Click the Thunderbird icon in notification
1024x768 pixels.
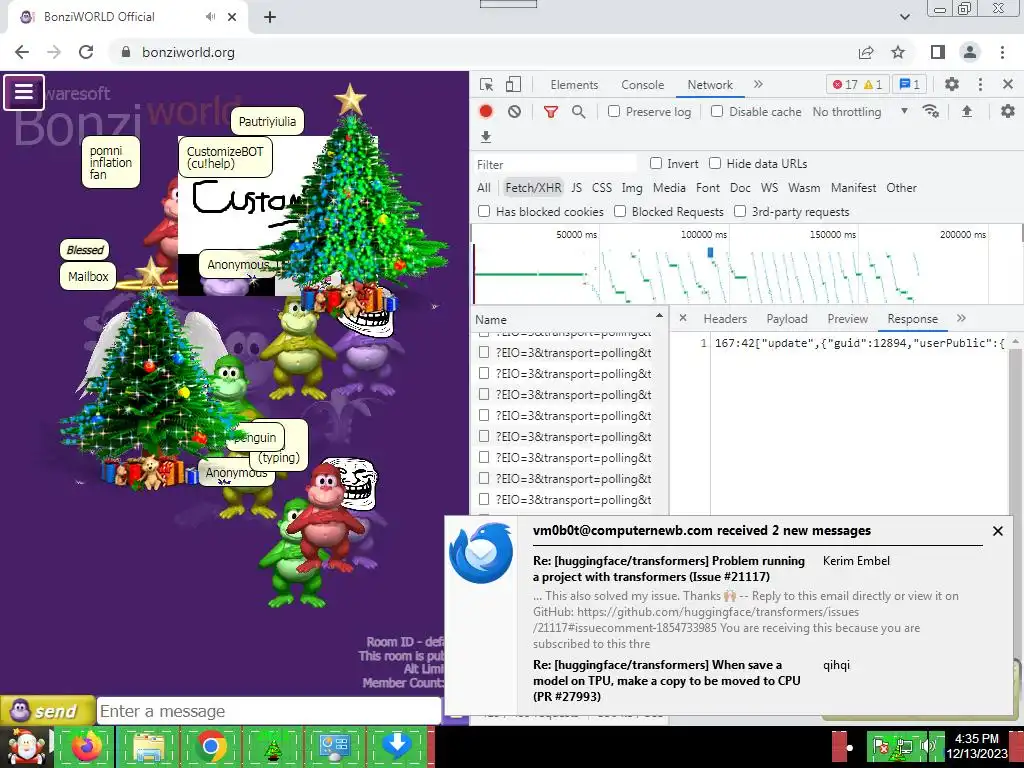[x=481, y=552]
